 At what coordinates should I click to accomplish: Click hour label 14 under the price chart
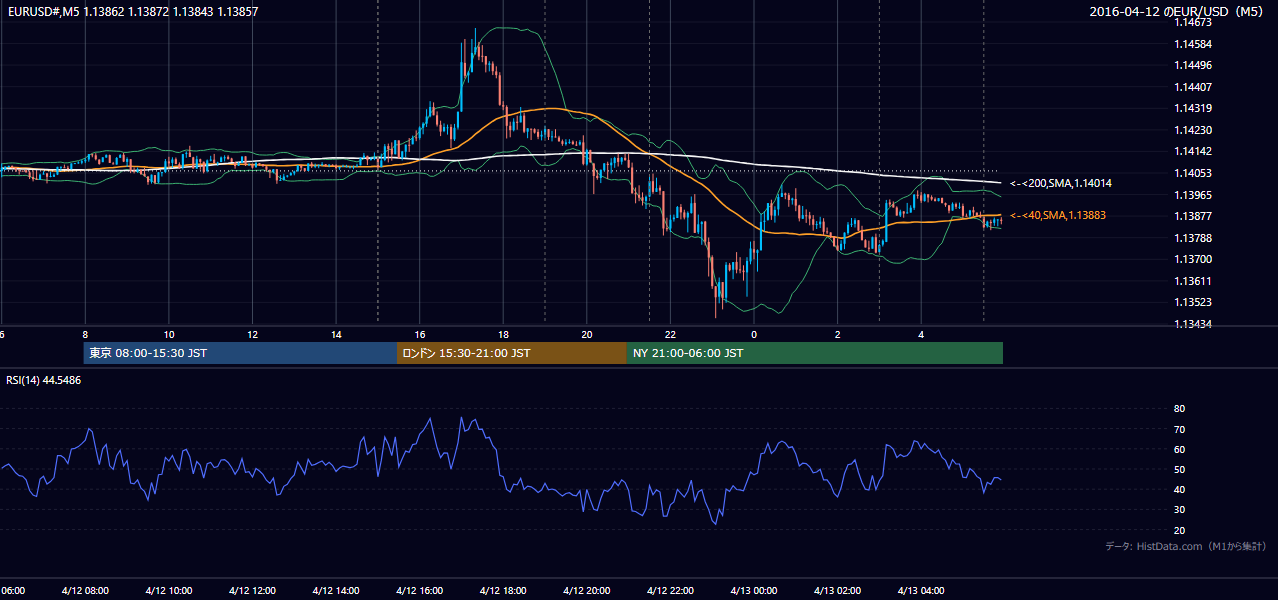pos(336,334)
